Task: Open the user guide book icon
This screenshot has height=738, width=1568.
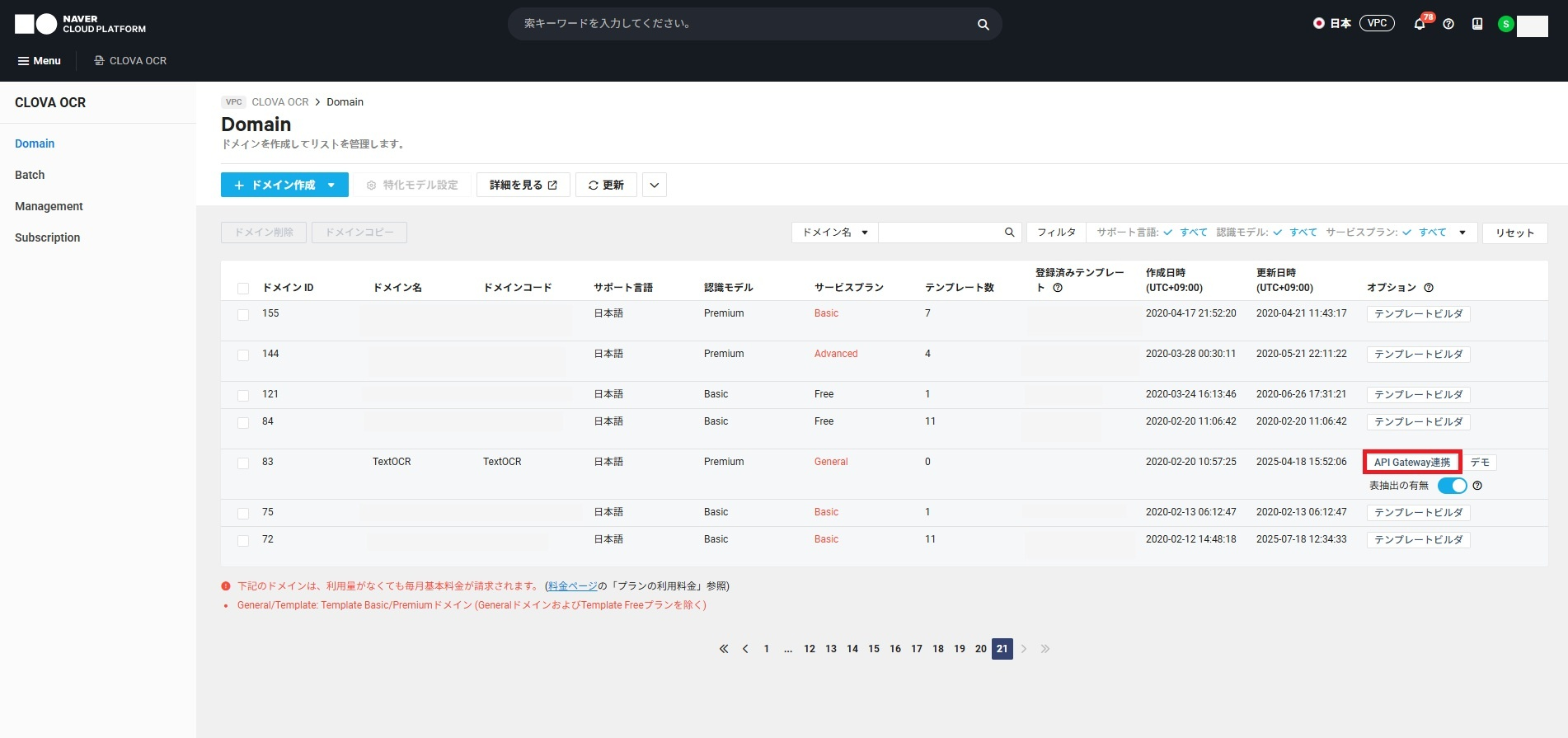Action: point(1477,24)
